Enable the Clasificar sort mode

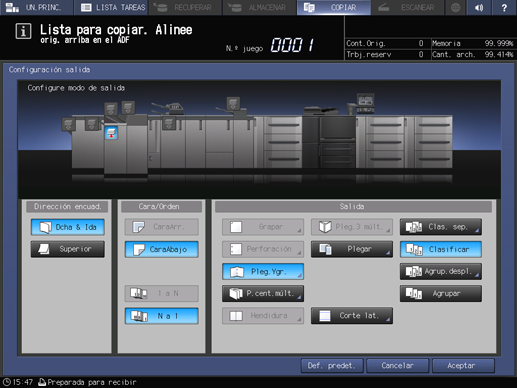[441, 249]
